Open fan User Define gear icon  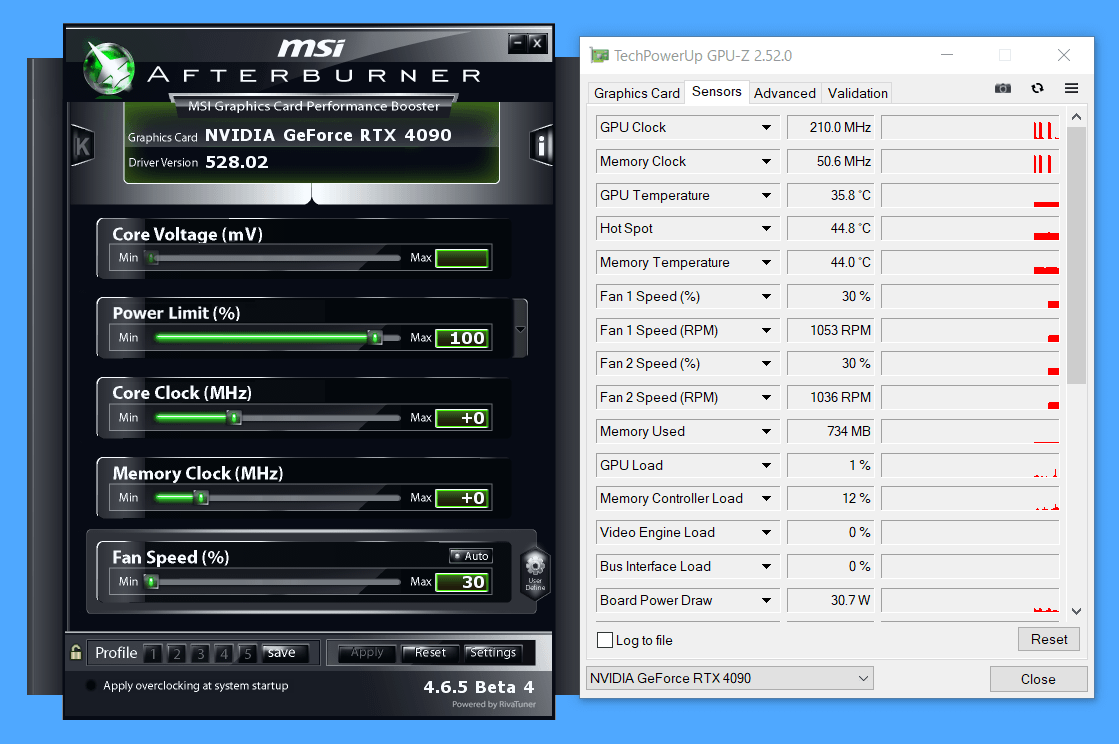(535, 573)
